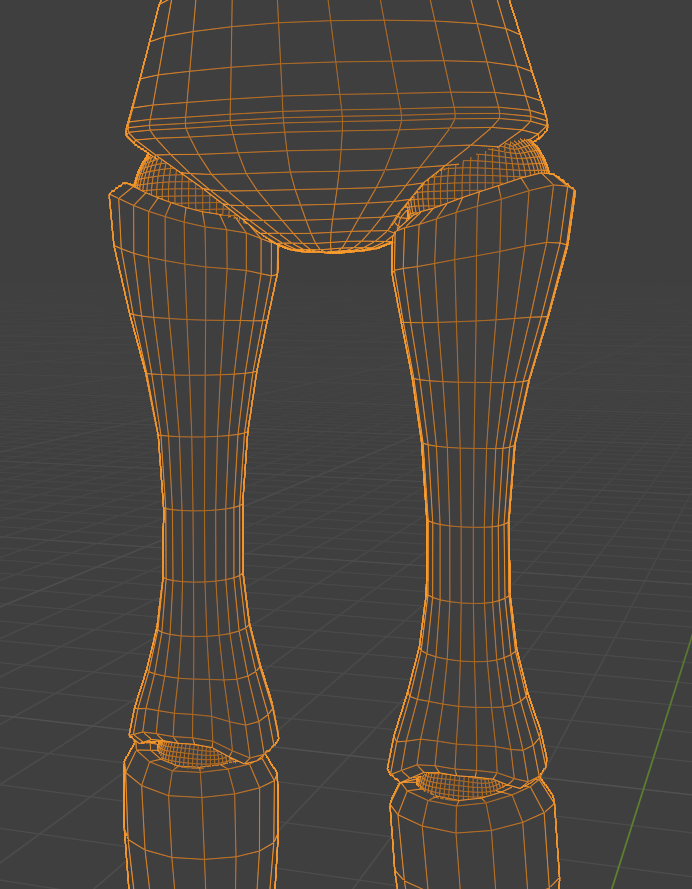Image resolution: width=692 pixels, height=889 pixels.
Task: Click empty viewport area left of left thigh
Action: click(x=60, y=450)
